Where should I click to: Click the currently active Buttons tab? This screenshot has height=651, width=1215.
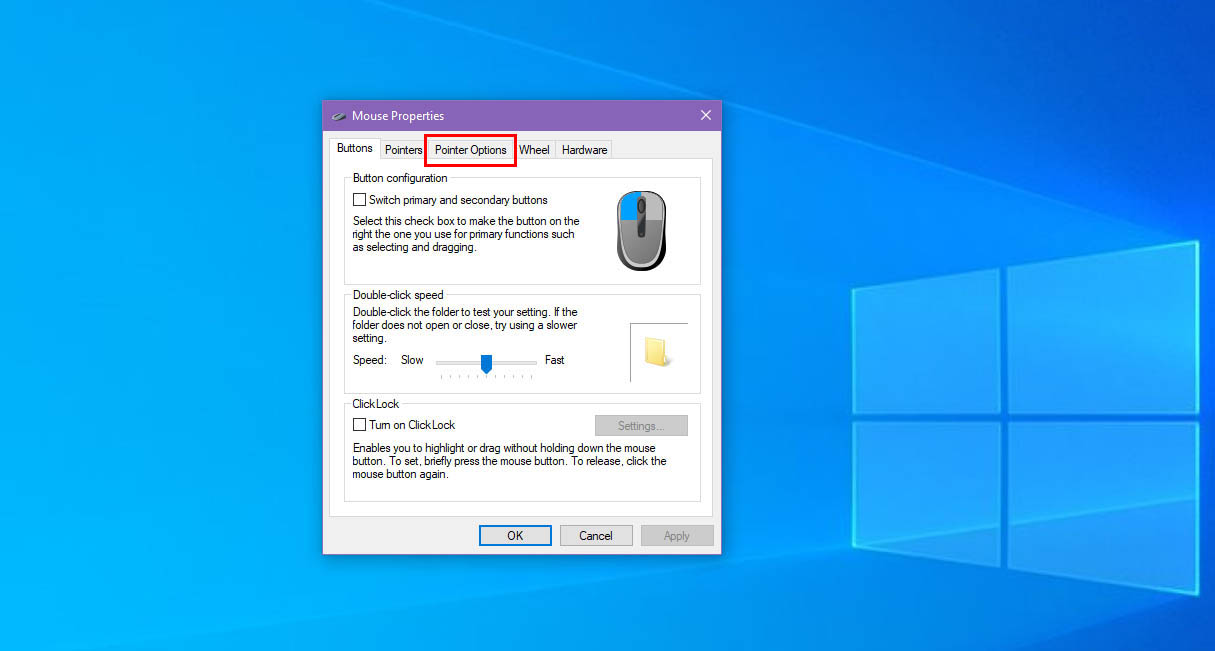tap(355, 147)
